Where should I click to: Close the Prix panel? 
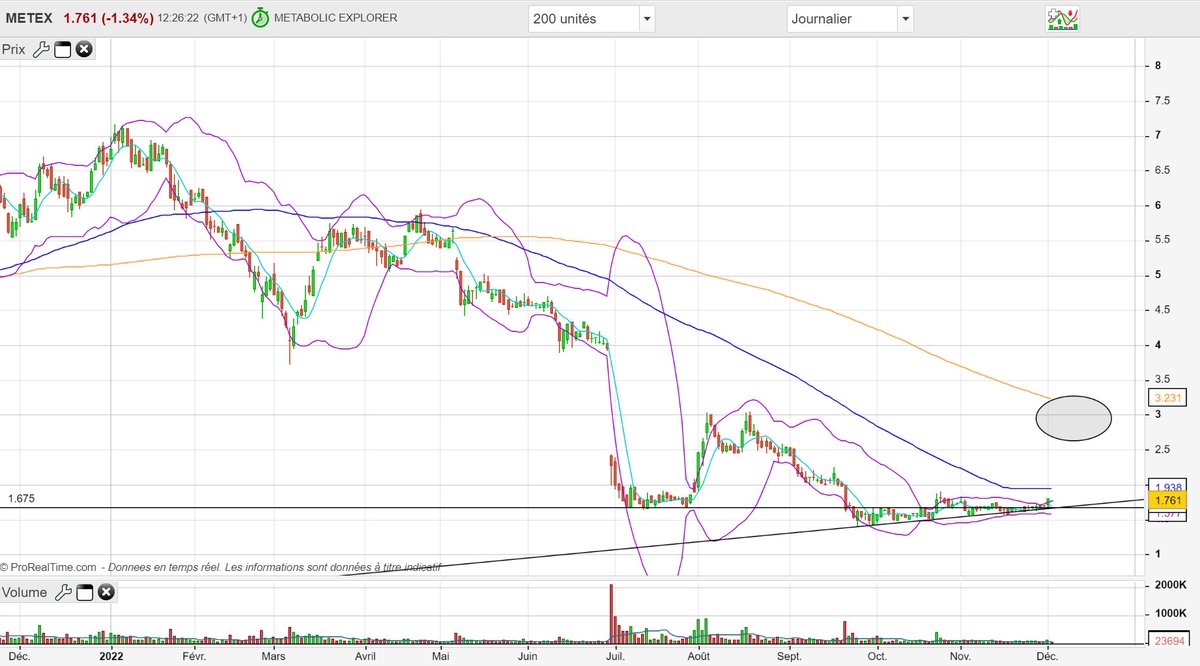tap(84, 49)
